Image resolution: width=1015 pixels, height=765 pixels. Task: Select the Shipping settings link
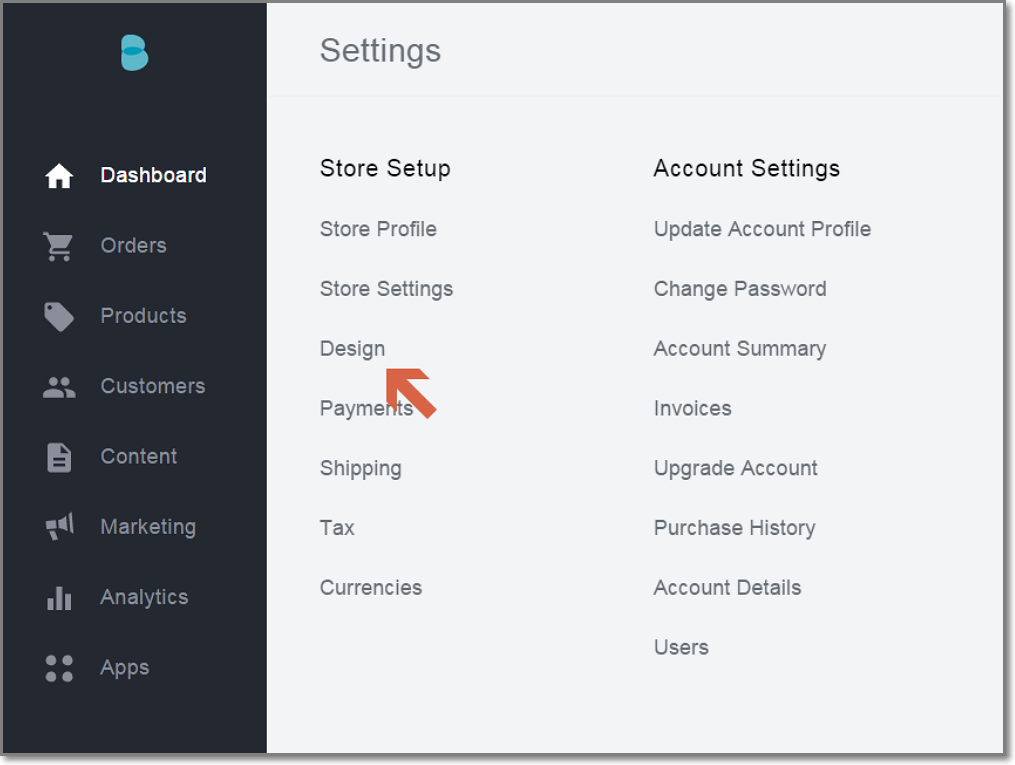tap(360, 468)
